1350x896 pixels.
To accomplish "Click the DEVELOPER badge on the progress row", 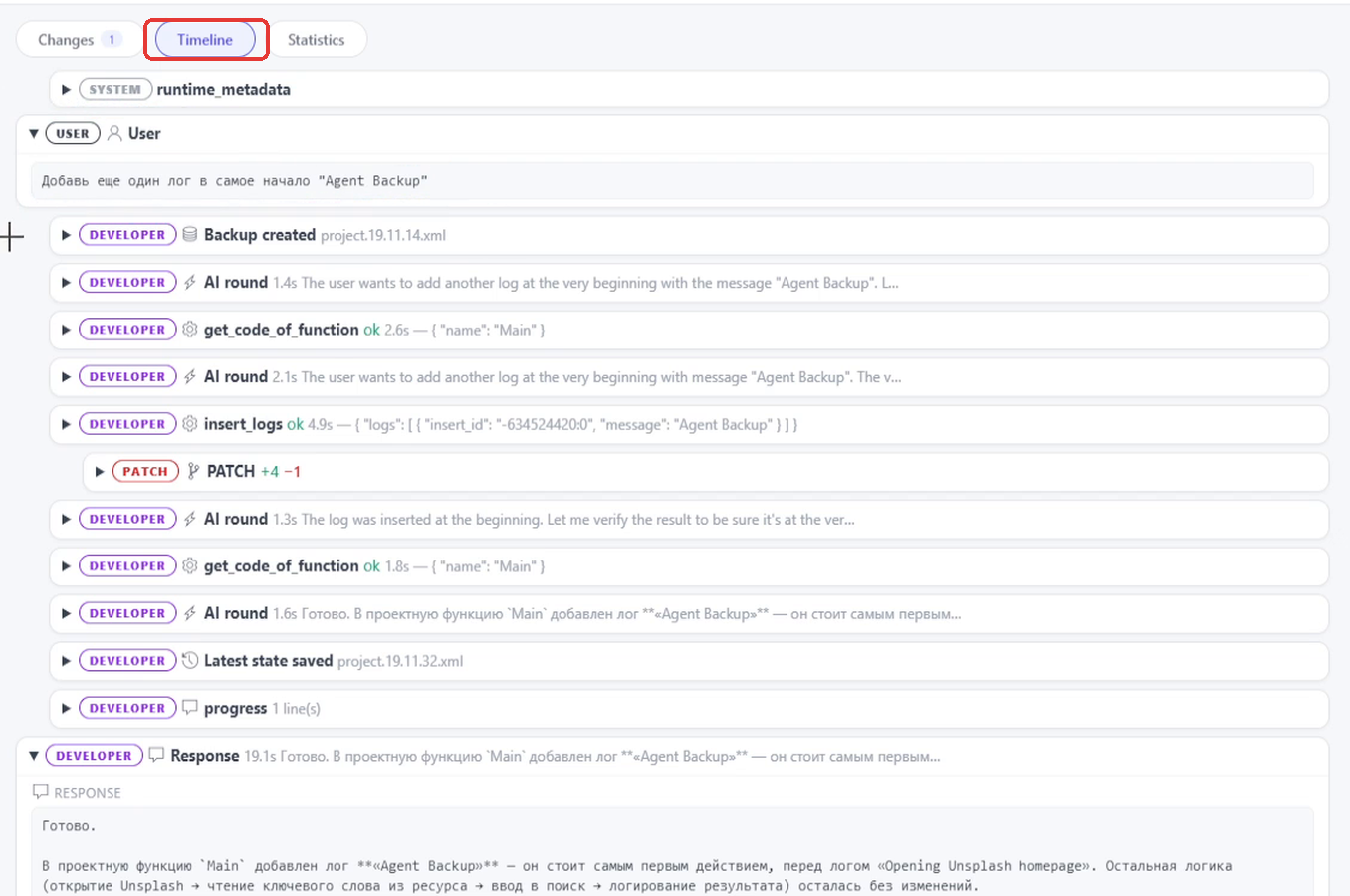I will point(127,708).
